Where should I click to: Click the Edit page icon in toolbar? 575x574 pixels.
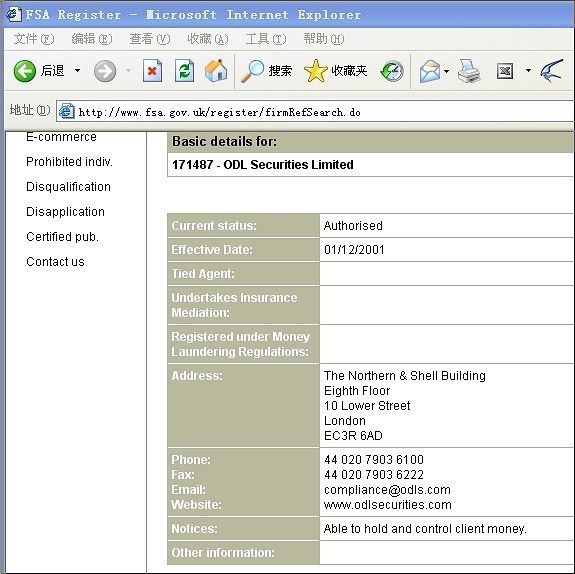(505, 71)
